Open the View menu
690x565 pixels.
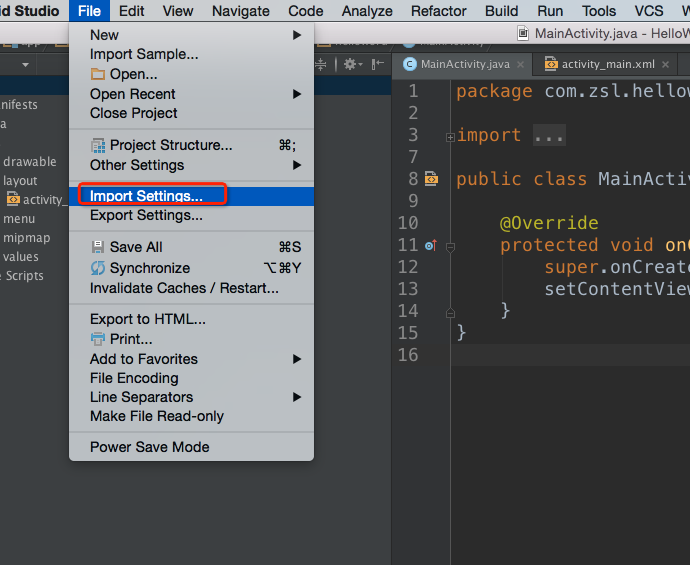[x=178, y=11]
